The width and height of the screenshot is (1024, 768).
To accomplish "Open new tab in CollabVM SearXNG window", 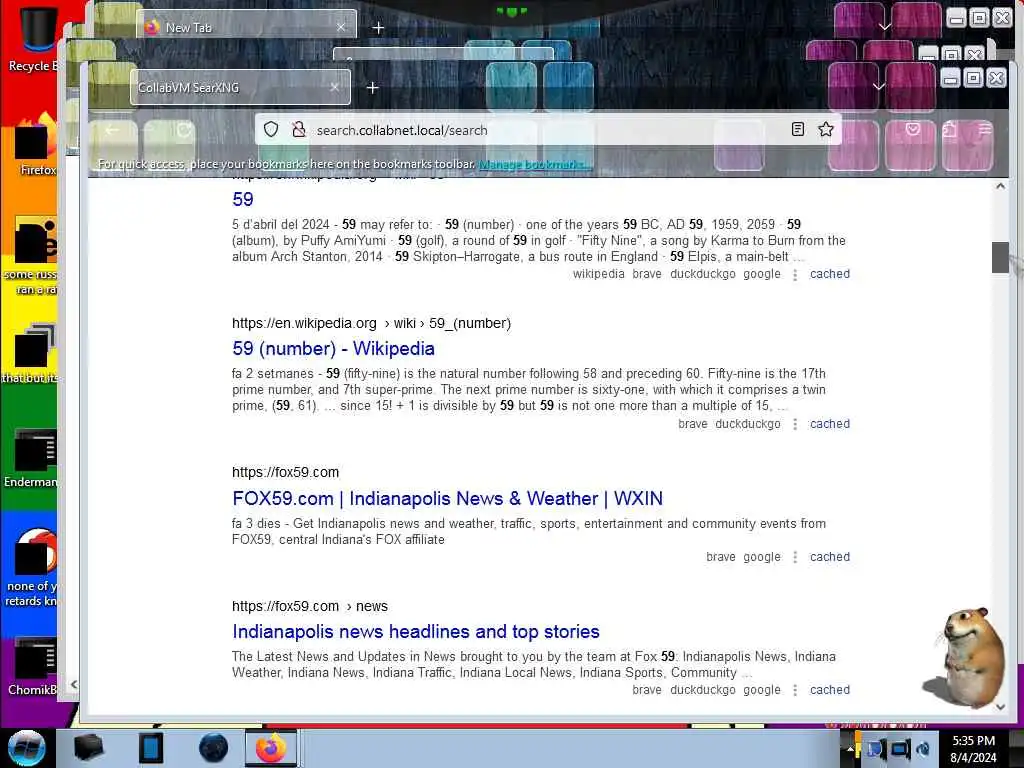I will [x=372, y=88].
